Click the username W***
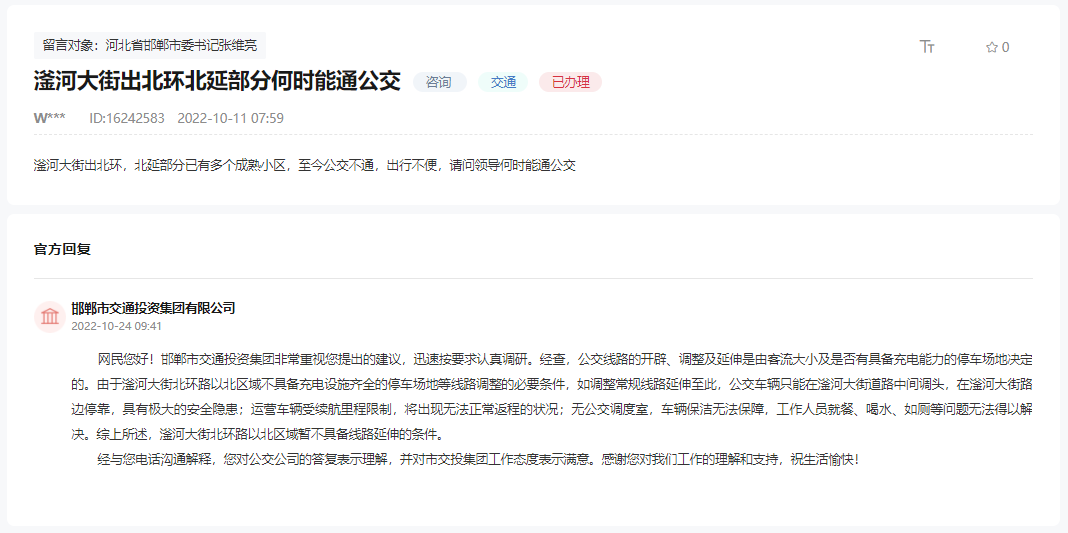This screenshot has width=1068, height=533. [50, 118]
